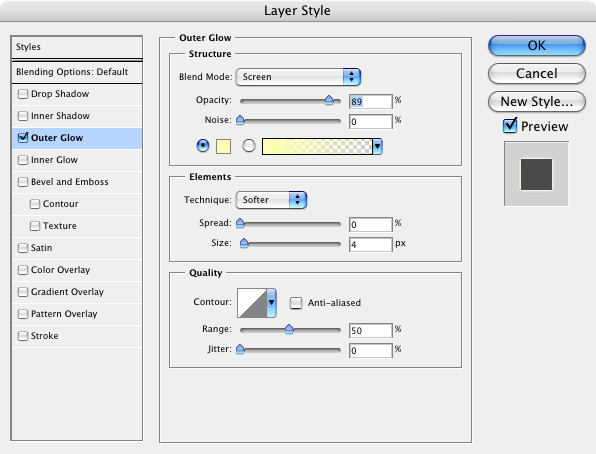Expand the Contour picker arrow
Screen dimensions: 596x454
pyautogui.click(x=271, y=303)
